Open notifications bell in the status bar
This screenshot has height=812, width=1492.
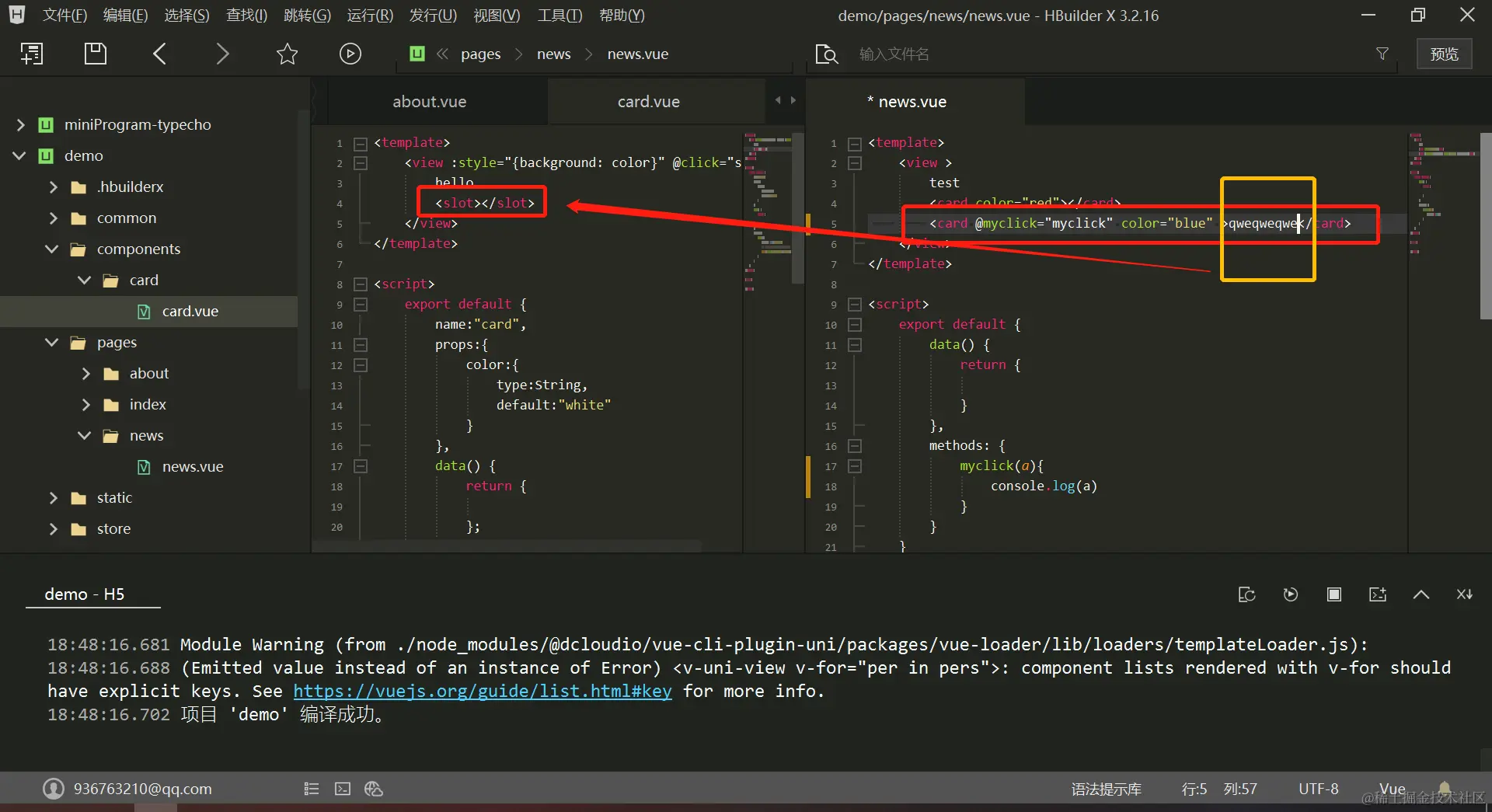coord(1445,788)
